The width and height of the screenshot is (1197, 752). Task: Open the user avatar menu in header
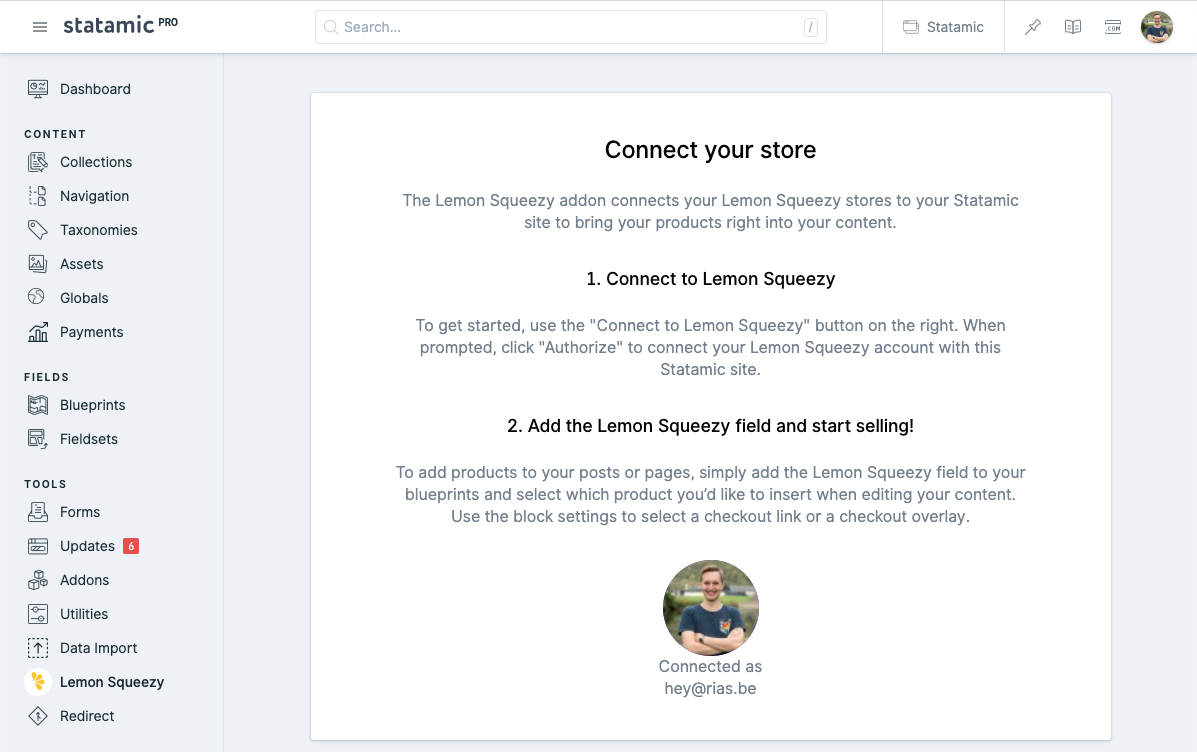[1157, 27]
